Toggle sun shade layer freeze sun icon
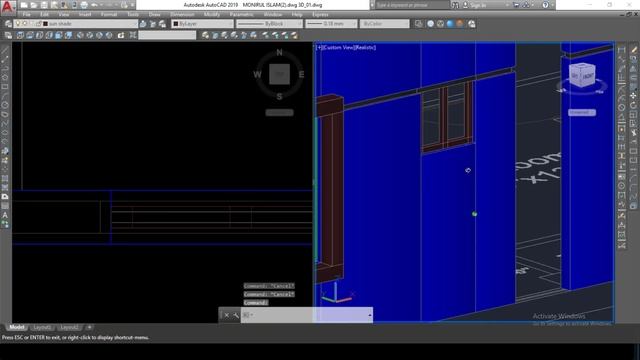 (x=25, y=24)
